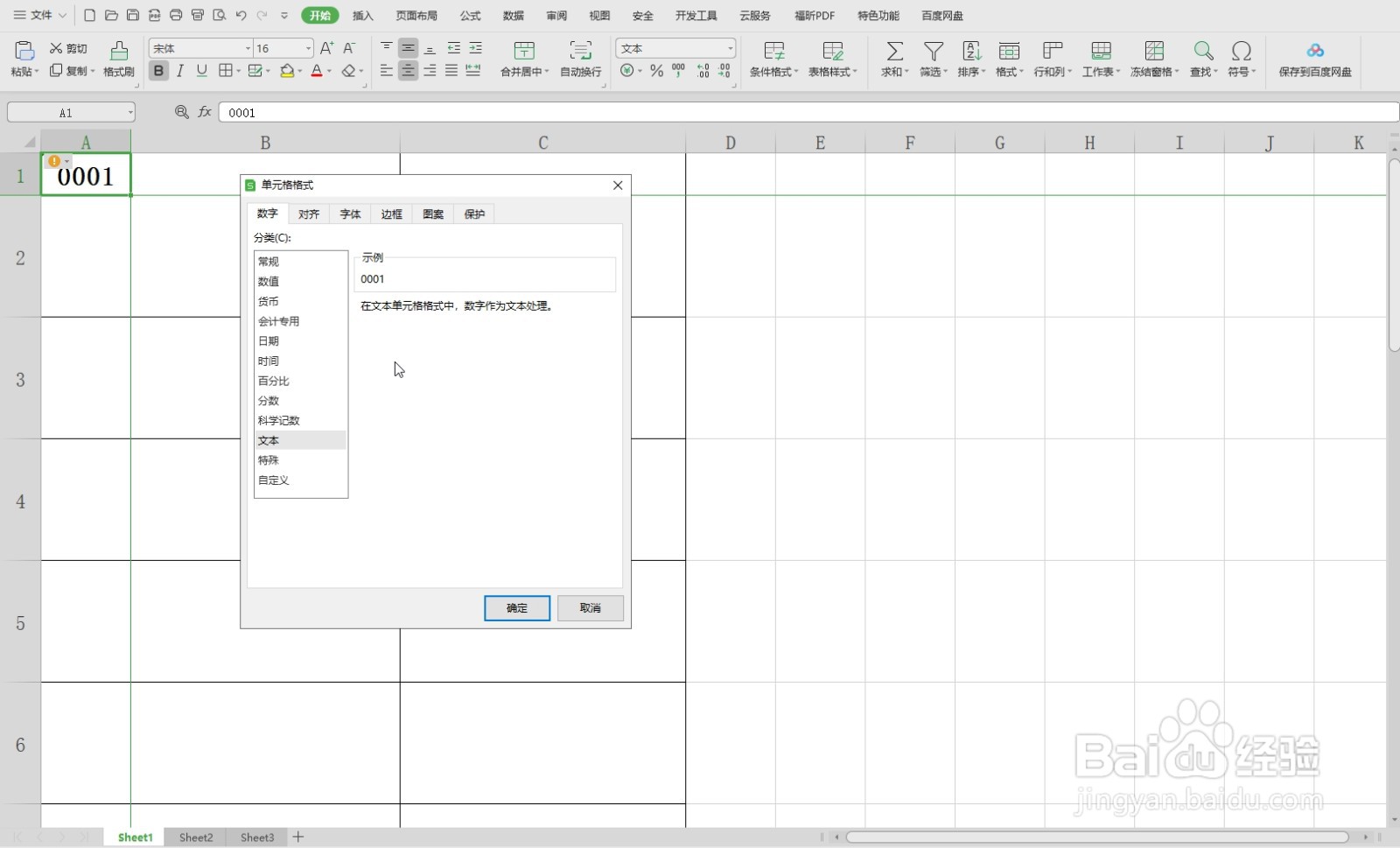Click the 取消 button in dialog
Screen dimensions: 1400x848
(x=591, y=608)
